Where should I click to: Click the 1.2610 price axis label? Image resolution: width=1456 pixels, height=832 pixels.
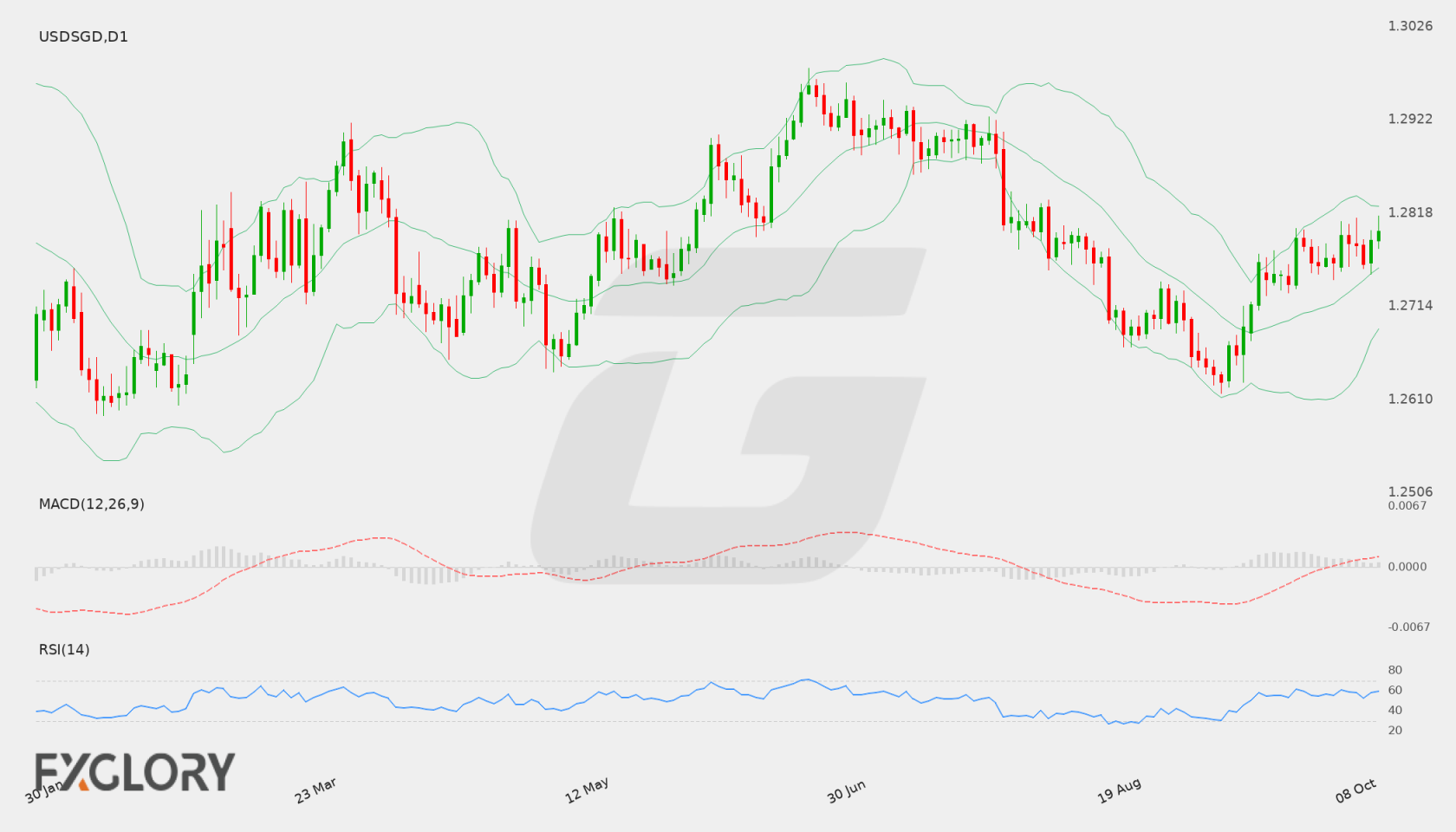point(1410,399)
